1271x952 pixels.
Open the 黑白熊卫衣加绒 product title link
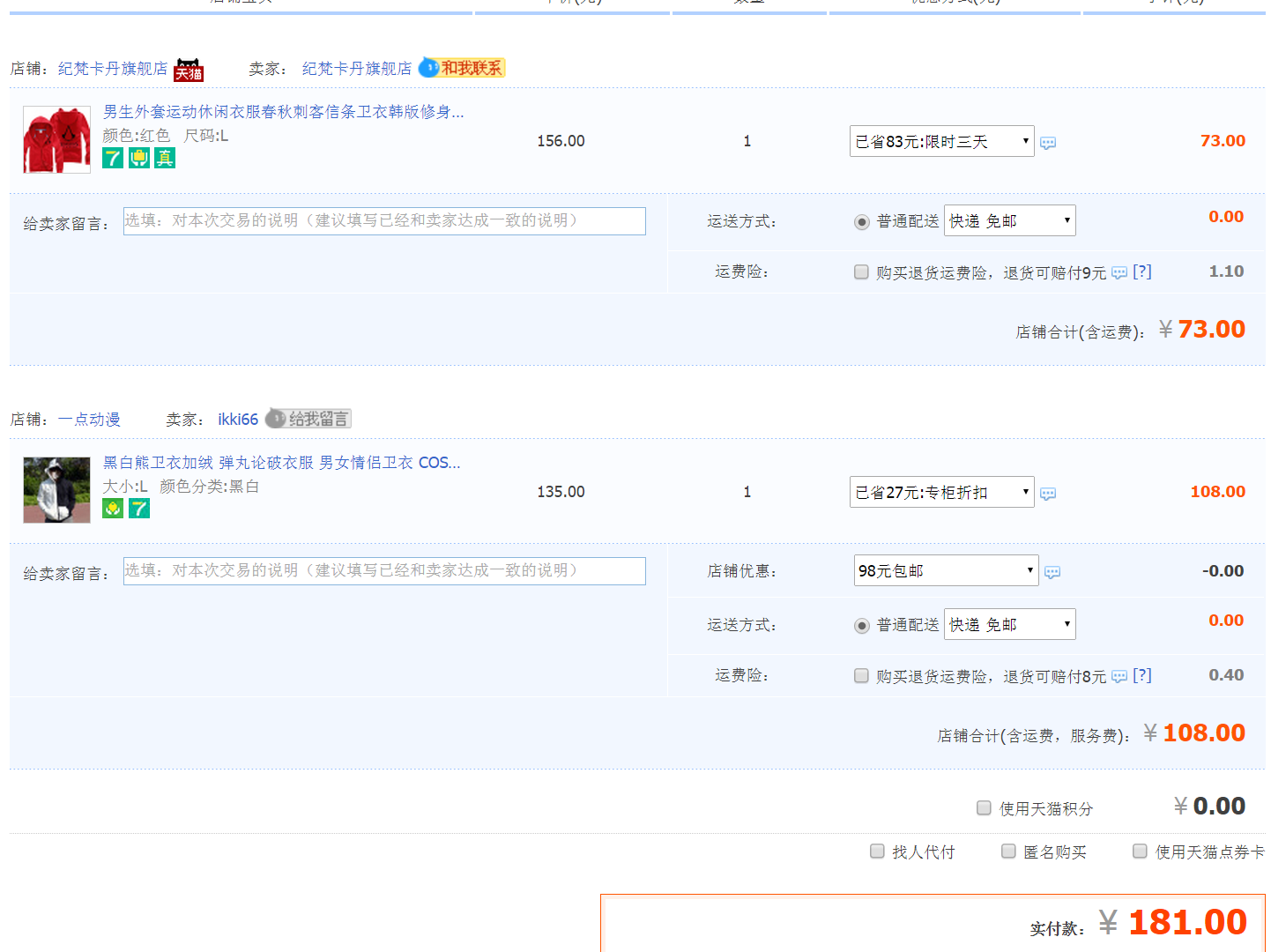(x=281, y=463)
